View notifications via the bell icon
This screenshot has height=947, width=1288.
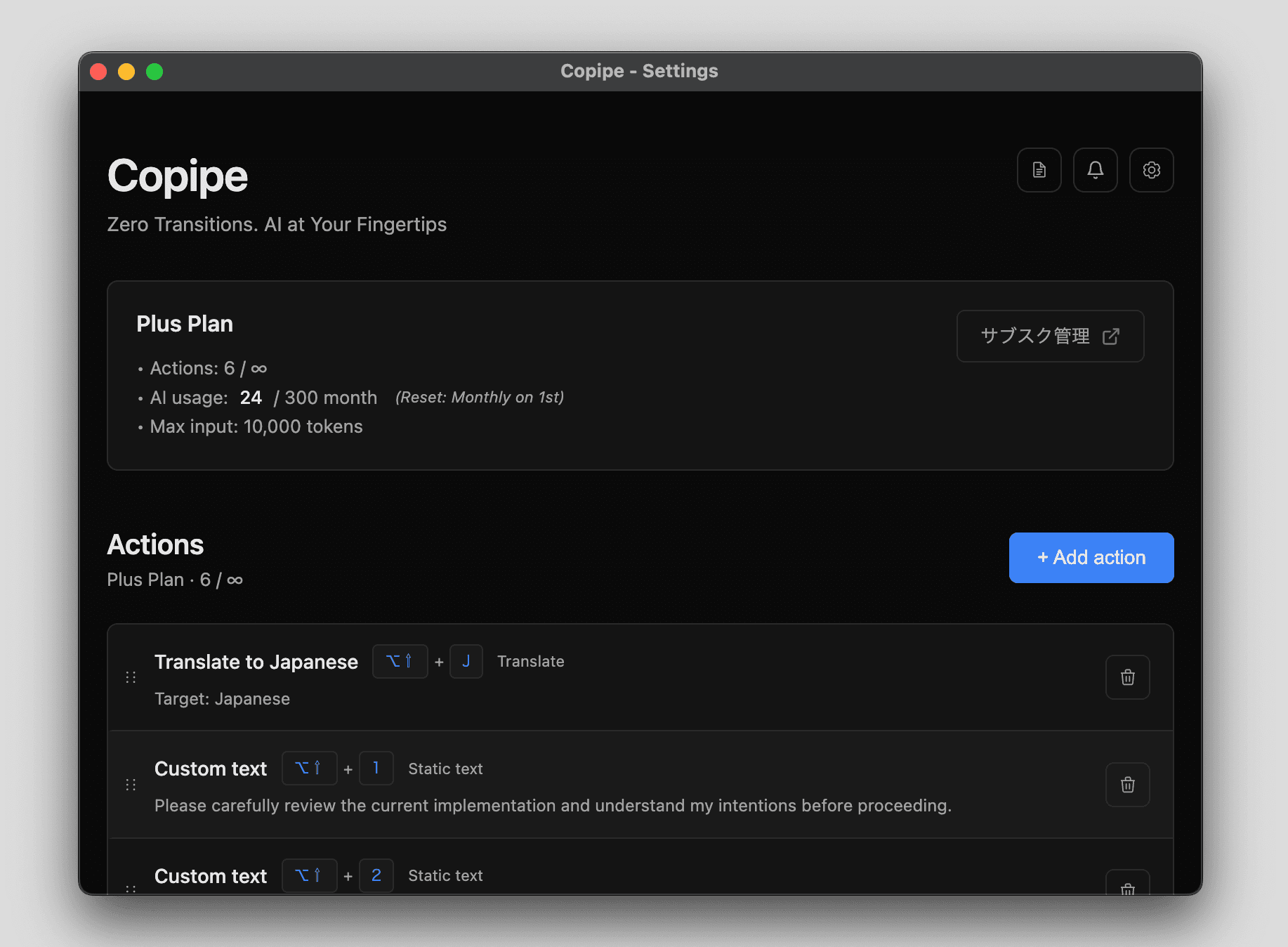[x=1095, y=169]
